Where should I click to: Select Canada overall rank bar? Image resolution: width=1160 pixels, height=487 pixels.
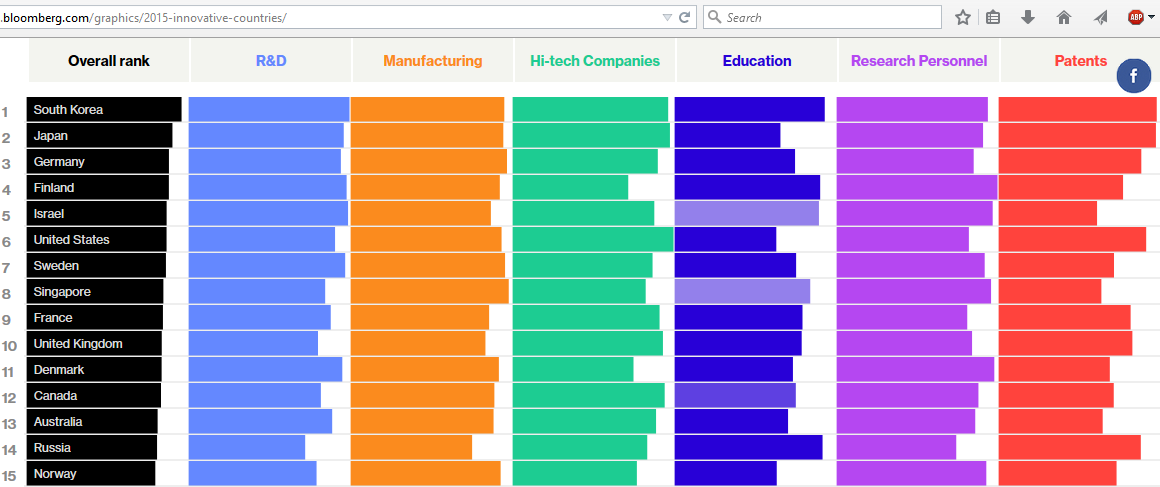click(x=94, y=396)
